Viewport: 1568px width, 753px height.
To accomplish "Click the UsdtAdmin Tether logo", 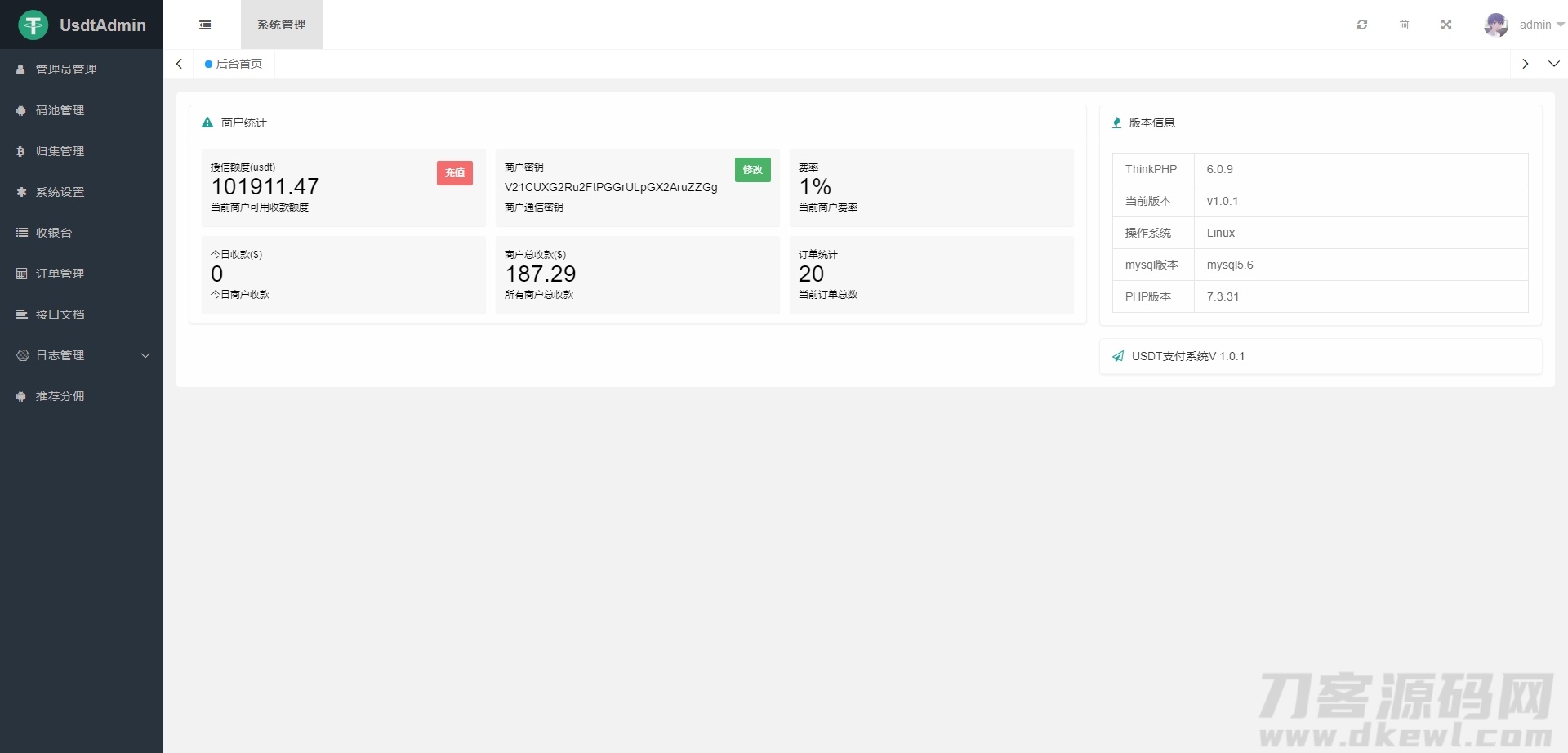I will click(x=33, y=25).
